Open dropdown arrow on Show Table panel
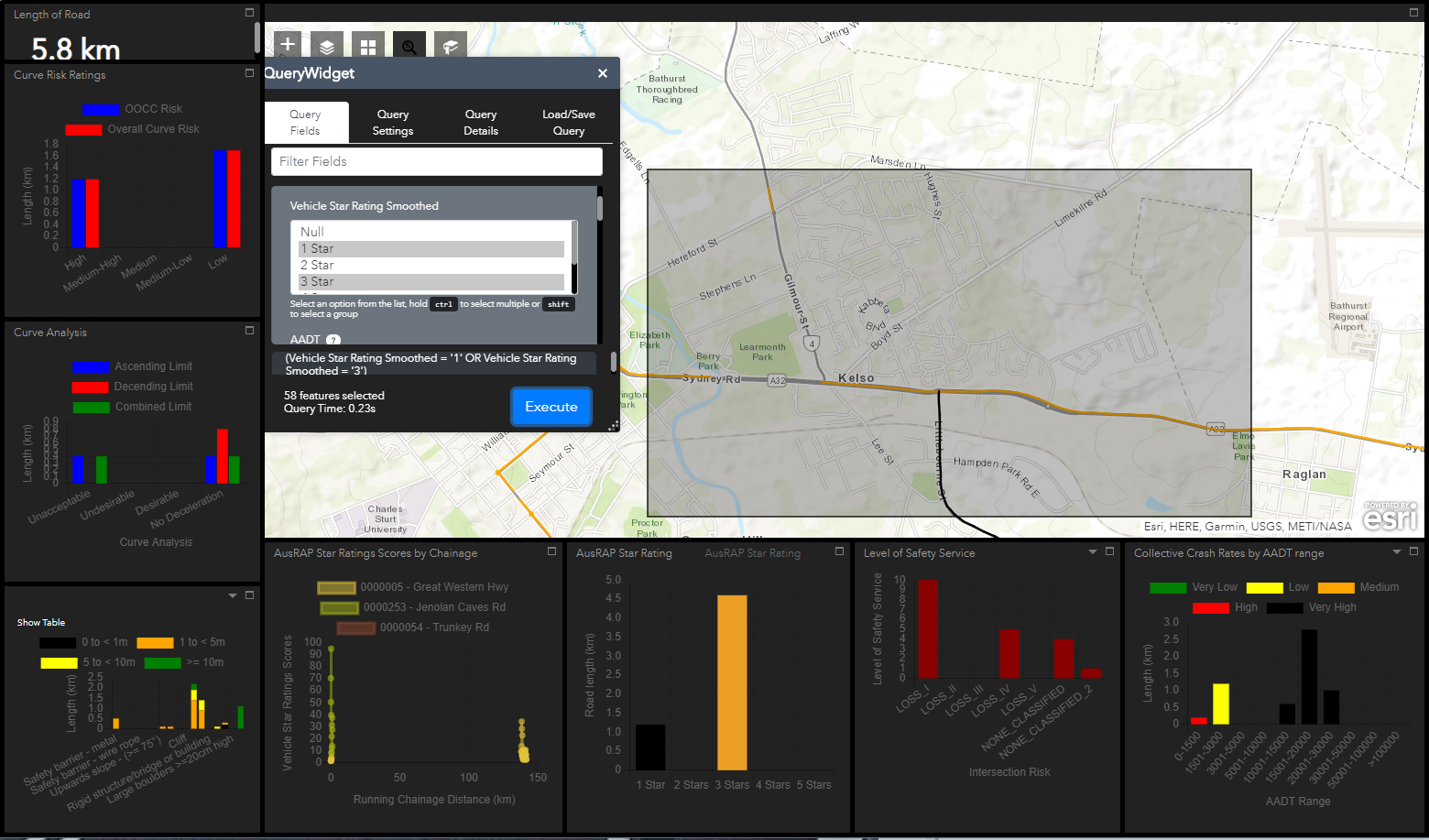1429x840 pixels. (x=233, y=595)
